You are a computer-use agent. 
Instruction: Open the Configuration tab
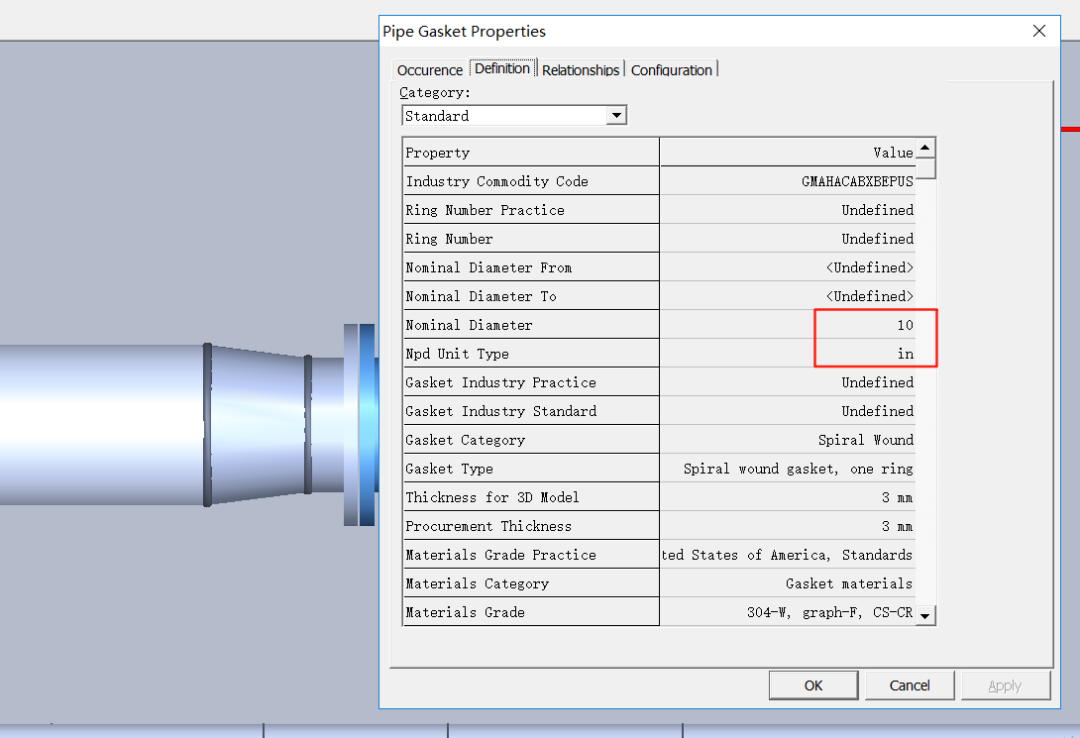pyautogui.click(x=672, y=70)
